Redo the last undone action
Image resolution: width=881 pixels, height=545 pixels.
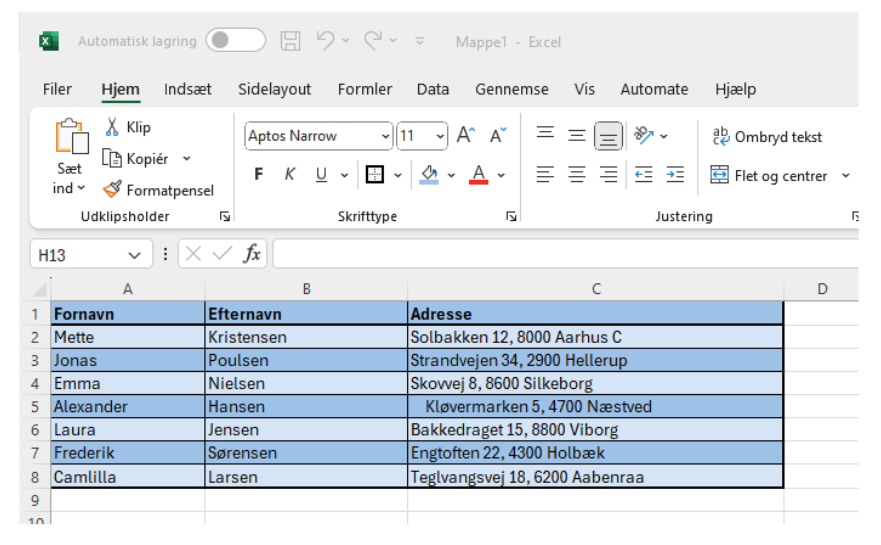pyautogui.click(x=373, y=40)
